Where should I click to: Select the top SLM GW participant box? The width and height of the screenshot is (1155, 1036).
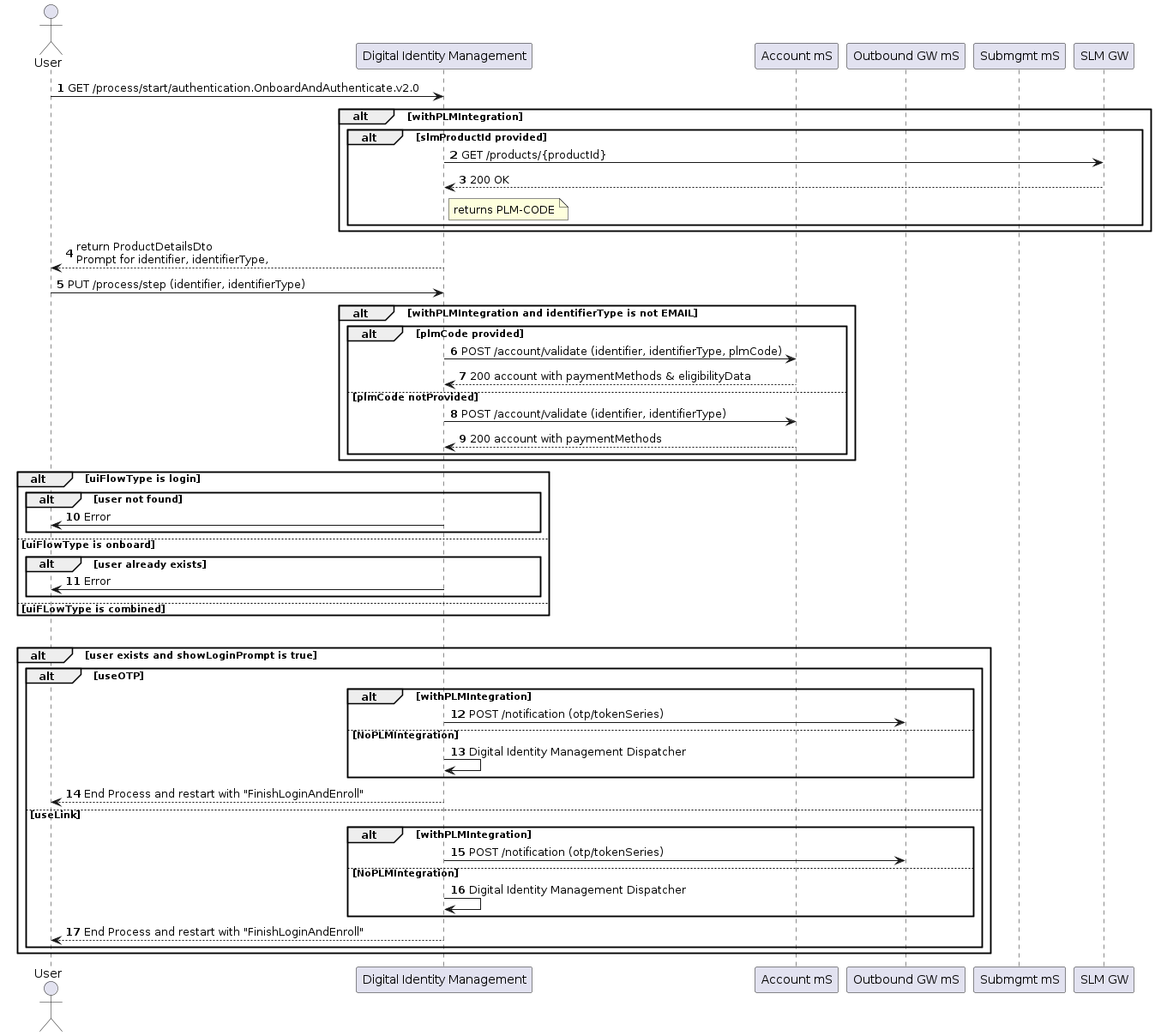(x=1104, y=56)
